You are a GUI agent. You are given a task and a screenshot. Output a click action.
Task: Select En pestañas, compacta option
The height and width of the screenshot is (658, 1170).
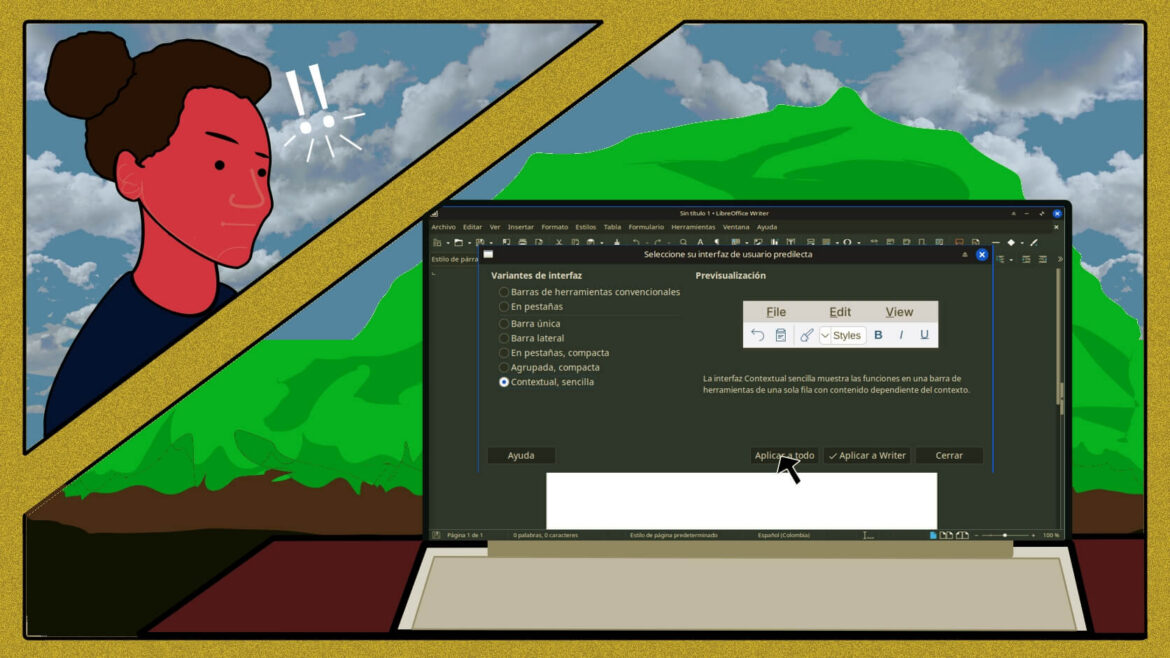point(554,353)
